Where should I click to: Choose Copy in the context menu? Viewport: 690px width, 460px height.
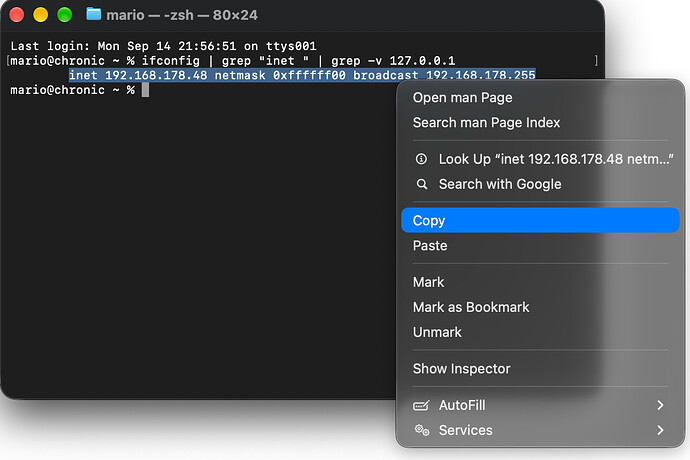(540, 220)
